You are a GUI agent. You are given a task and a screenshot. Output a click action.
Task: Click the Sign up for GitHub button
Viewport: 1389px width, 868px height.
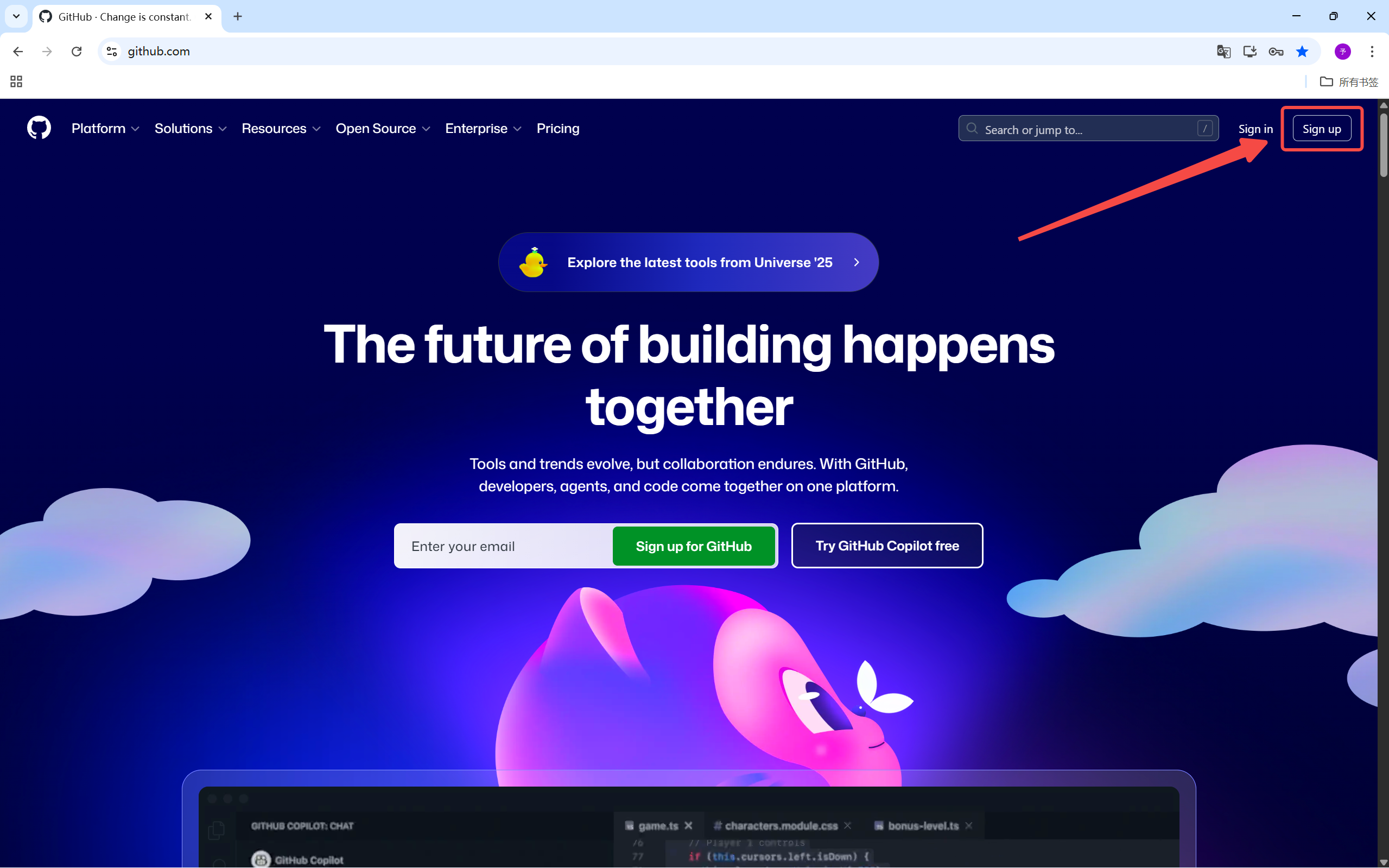(x=694, y=546)
